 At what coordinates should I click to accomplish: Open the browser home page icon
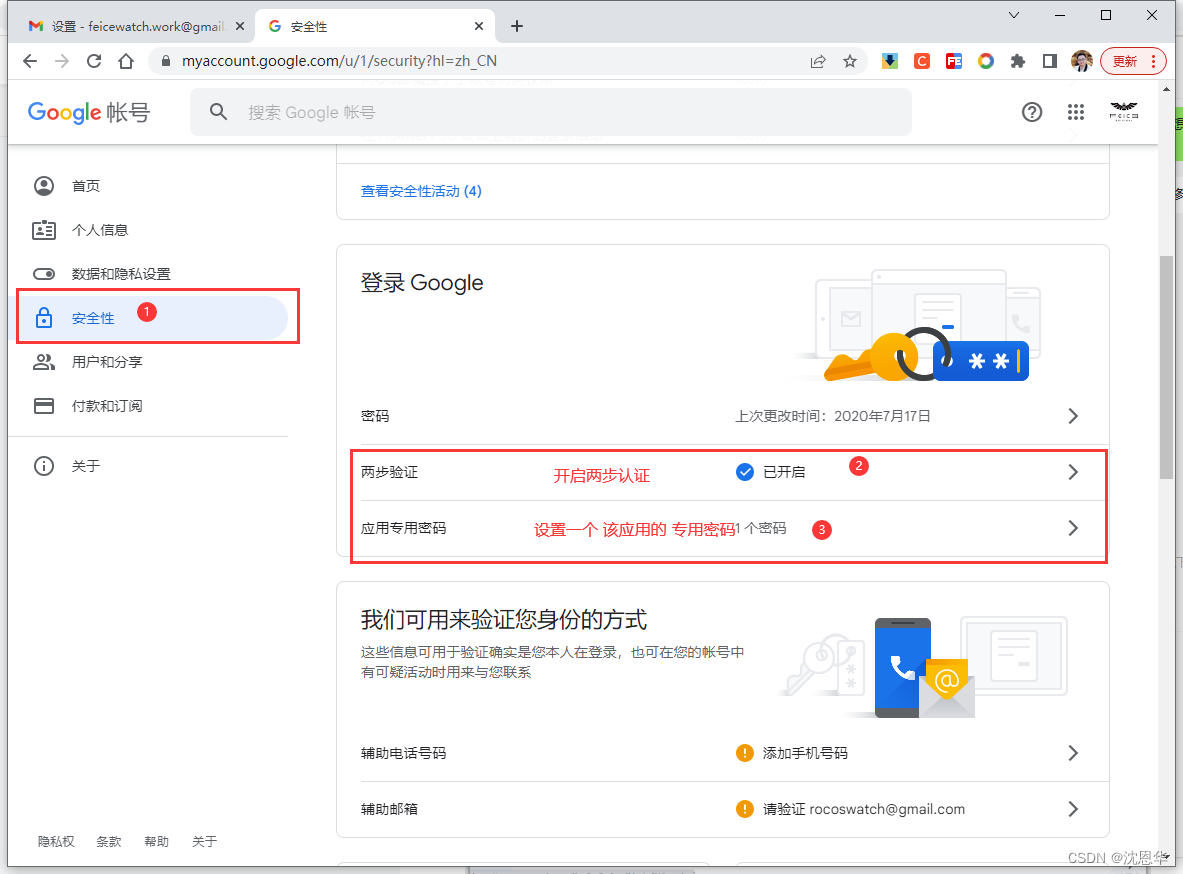126,61
